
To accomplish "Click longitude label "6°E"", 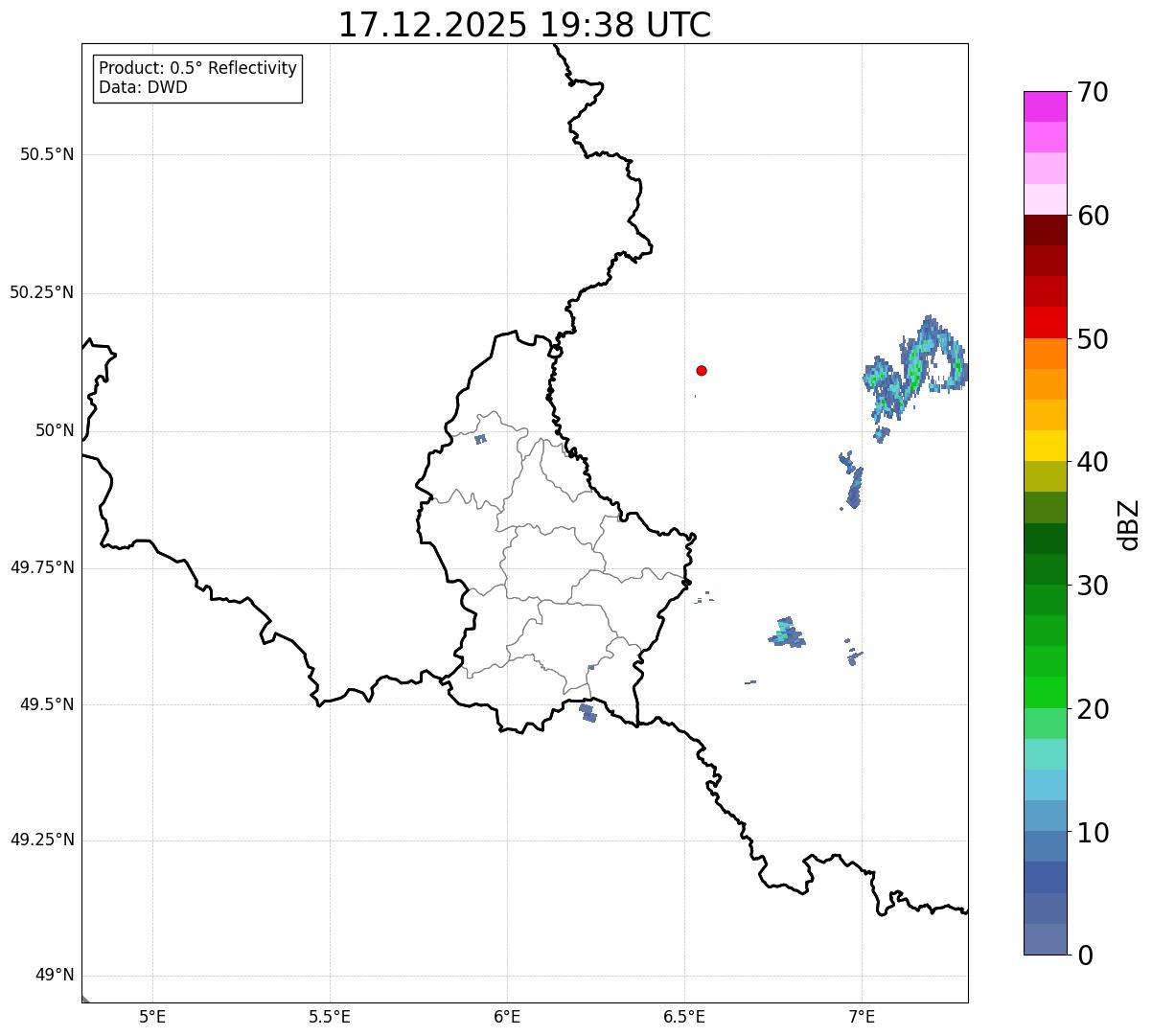I will pos(507,1017).
